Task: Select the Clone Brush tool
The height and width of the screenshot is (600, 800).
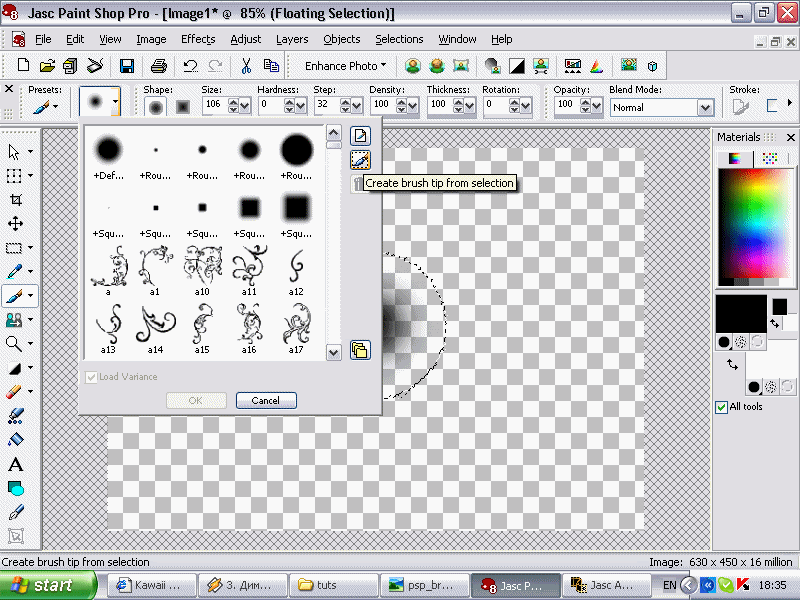Action: pos(14,319)
